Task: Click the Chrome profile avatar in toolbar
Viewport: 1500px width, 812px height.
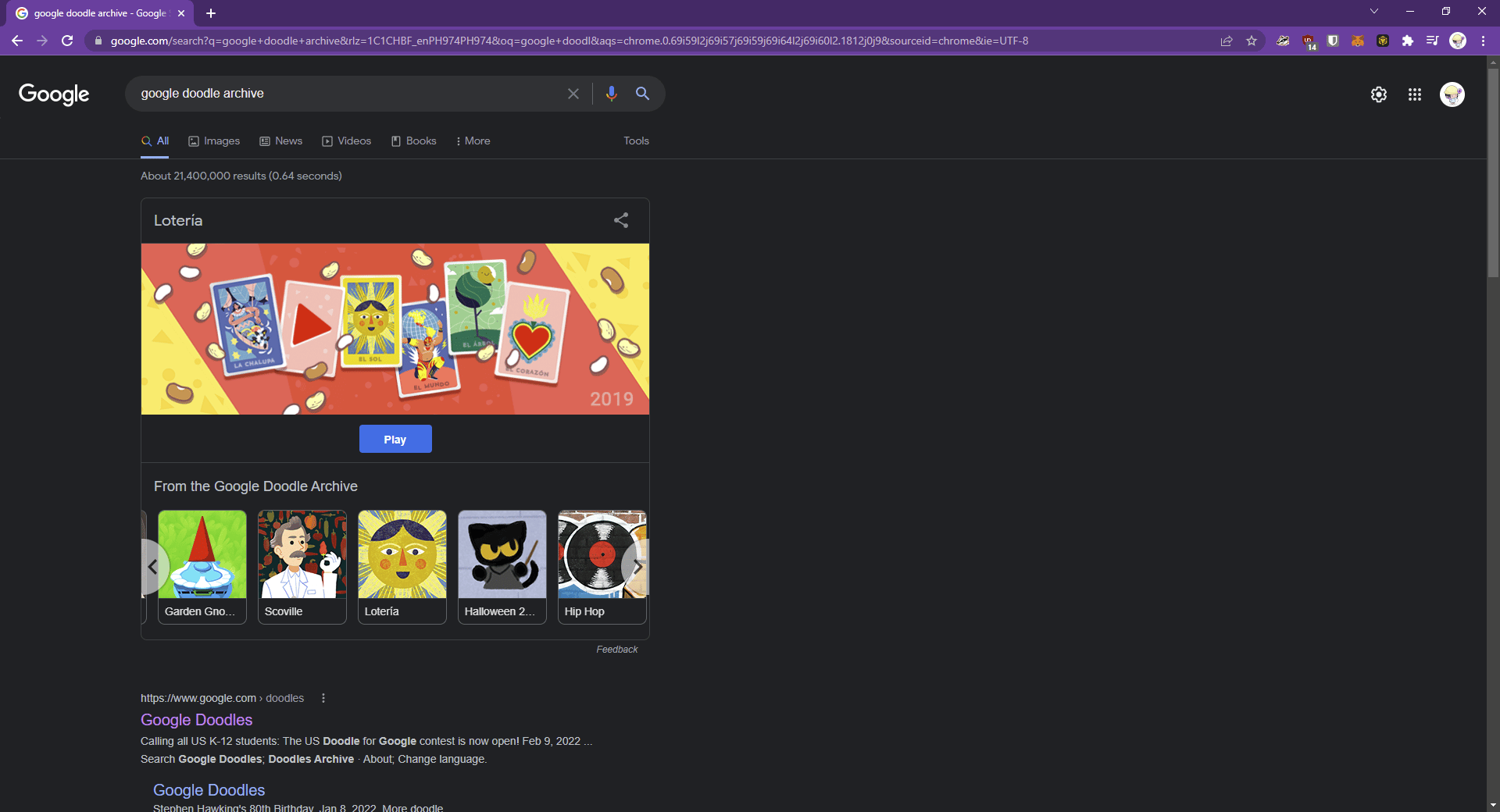Action: pos(1458,41)
